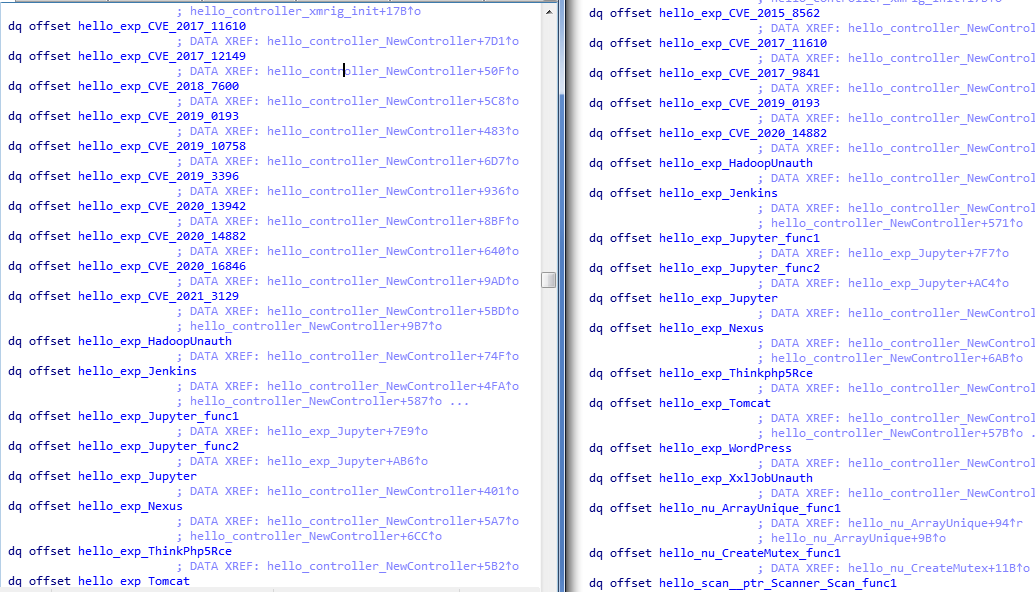The width and height of the screenshot is (1035, 592).
Task: Follow the hello_exp_Jupyter+7F7 cross-reference
Action: [x=929, y=253]
